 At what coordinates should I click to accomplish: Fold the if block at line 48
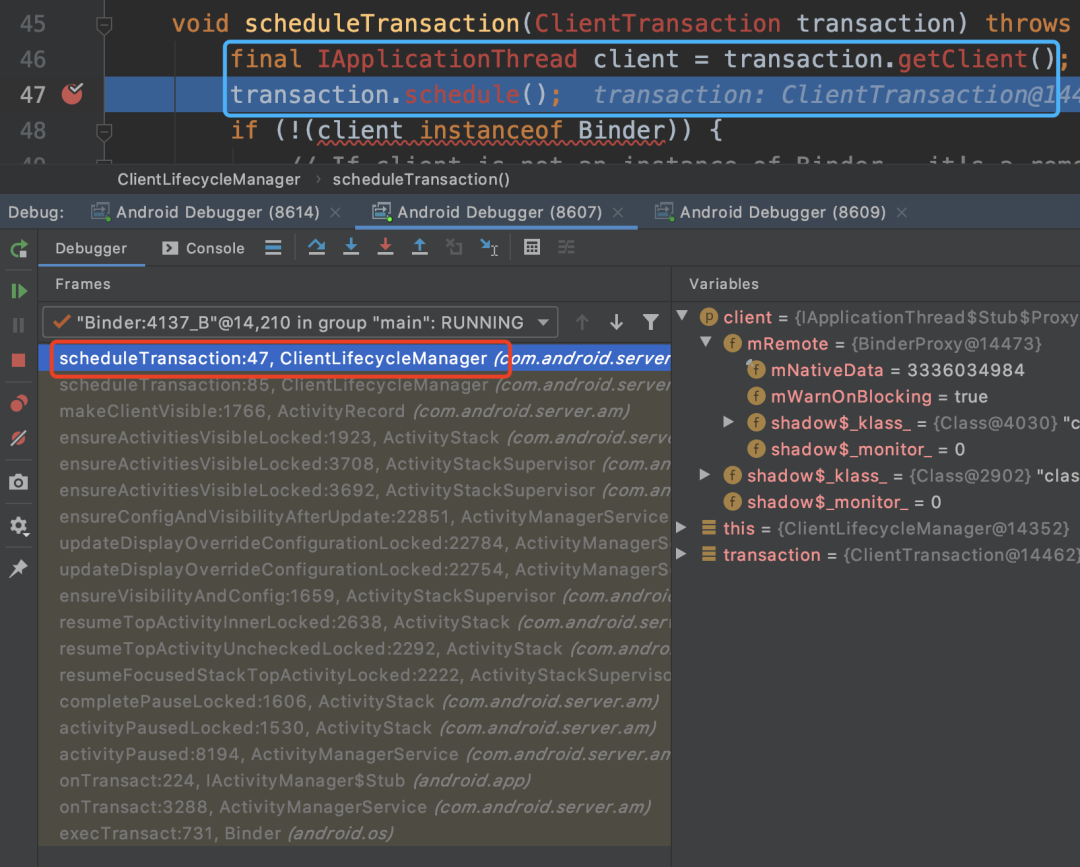pos(104,131)
